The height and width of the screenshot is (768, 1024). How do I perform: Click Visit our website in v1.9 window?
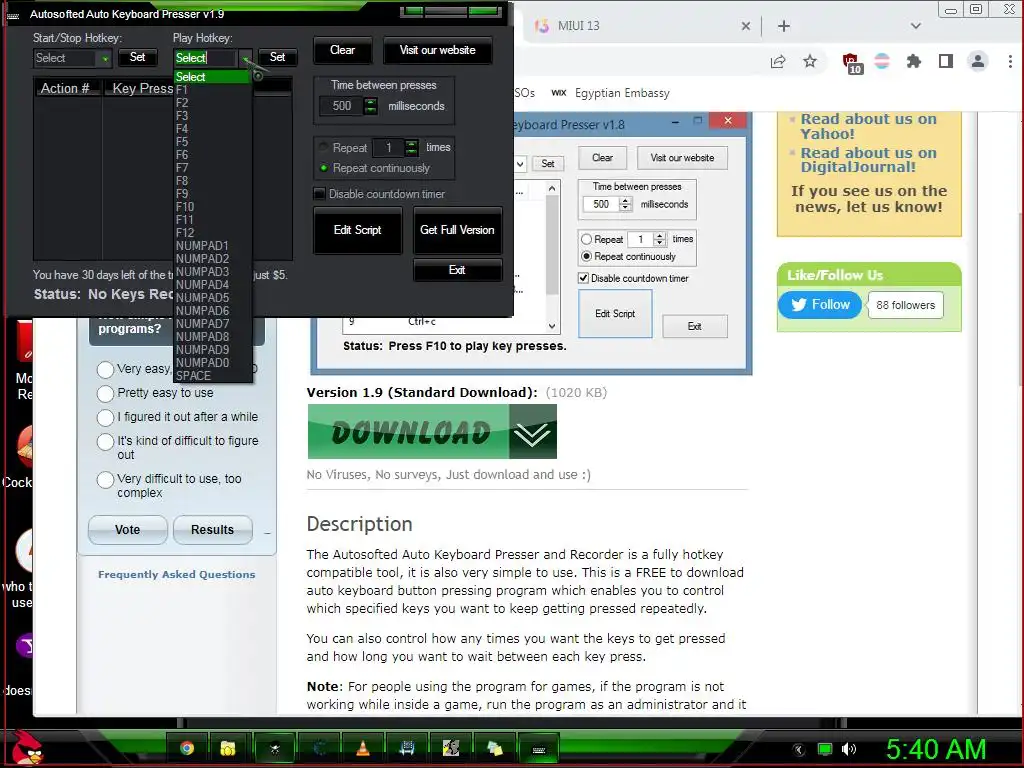pos(438,50)
